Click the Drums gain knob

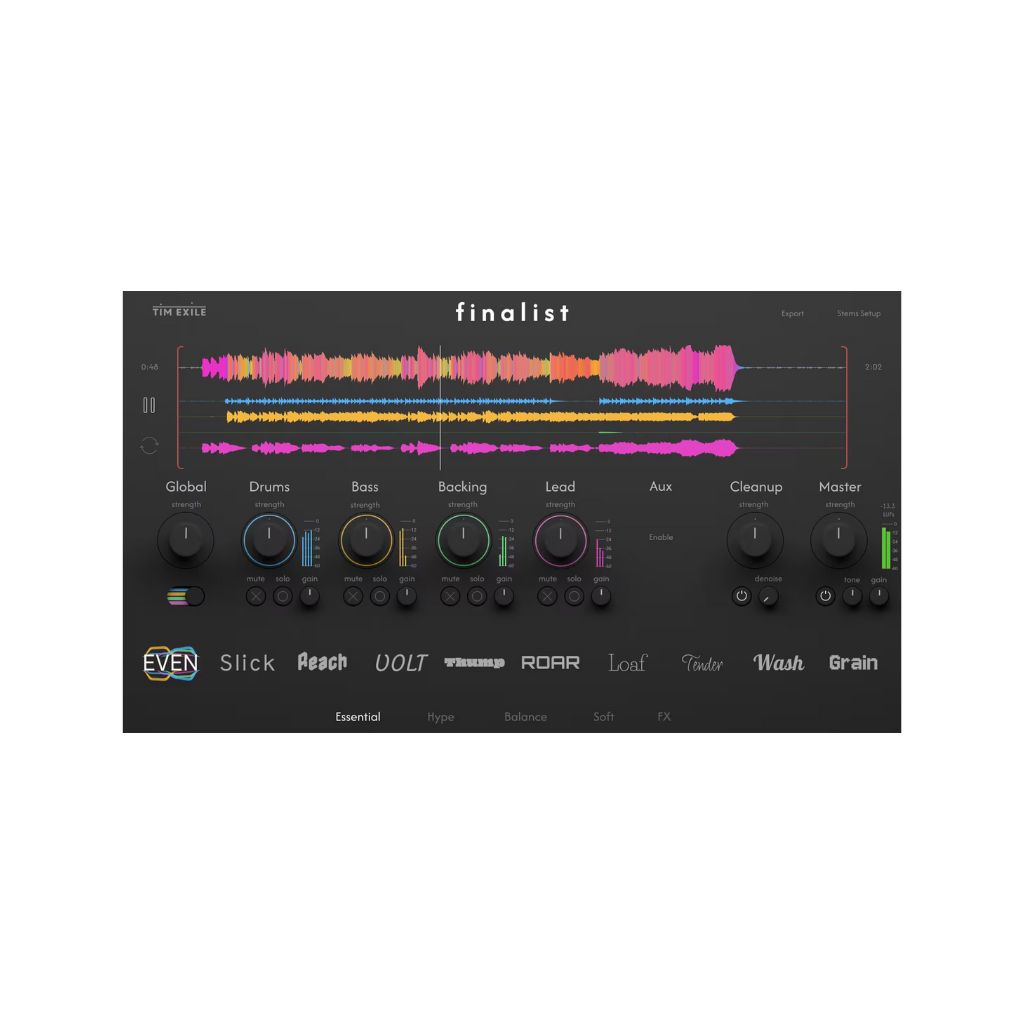click(x=310, y=596)
